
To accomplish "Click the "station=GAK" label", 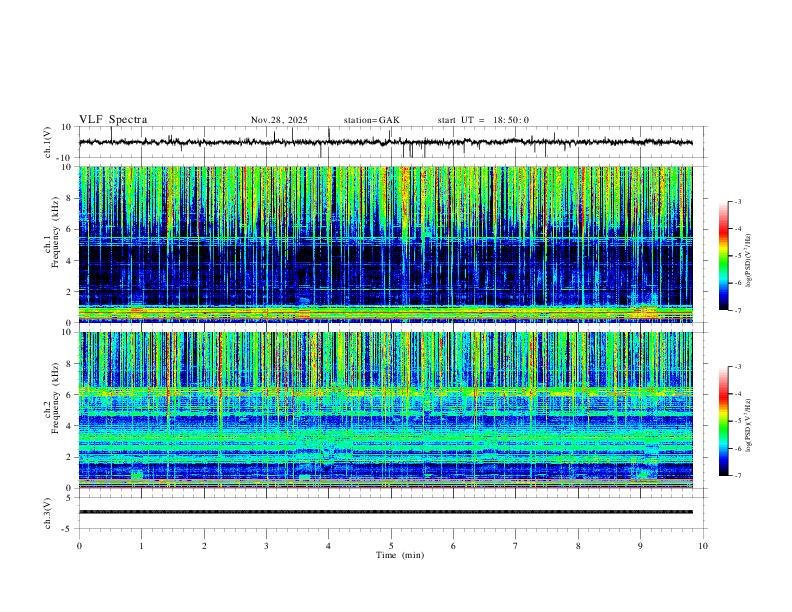I will (x=371, y=120).
